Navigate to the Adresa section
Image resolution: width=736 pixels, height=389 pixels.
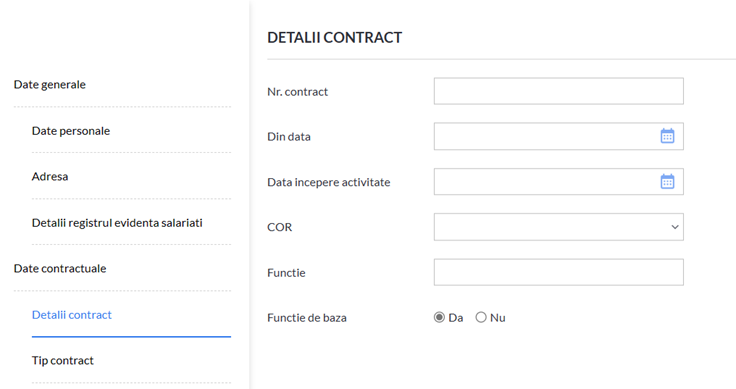pyautogui.click(x=50, y=176)
